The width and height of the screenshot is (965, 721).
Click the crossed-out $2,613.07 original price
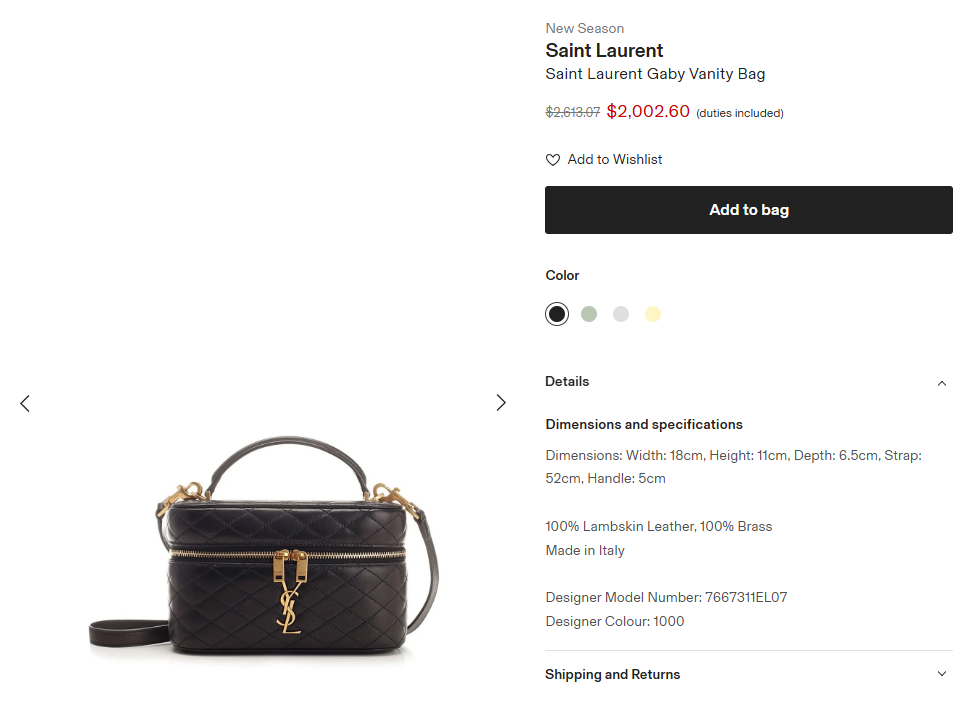(x=572, y=112)
